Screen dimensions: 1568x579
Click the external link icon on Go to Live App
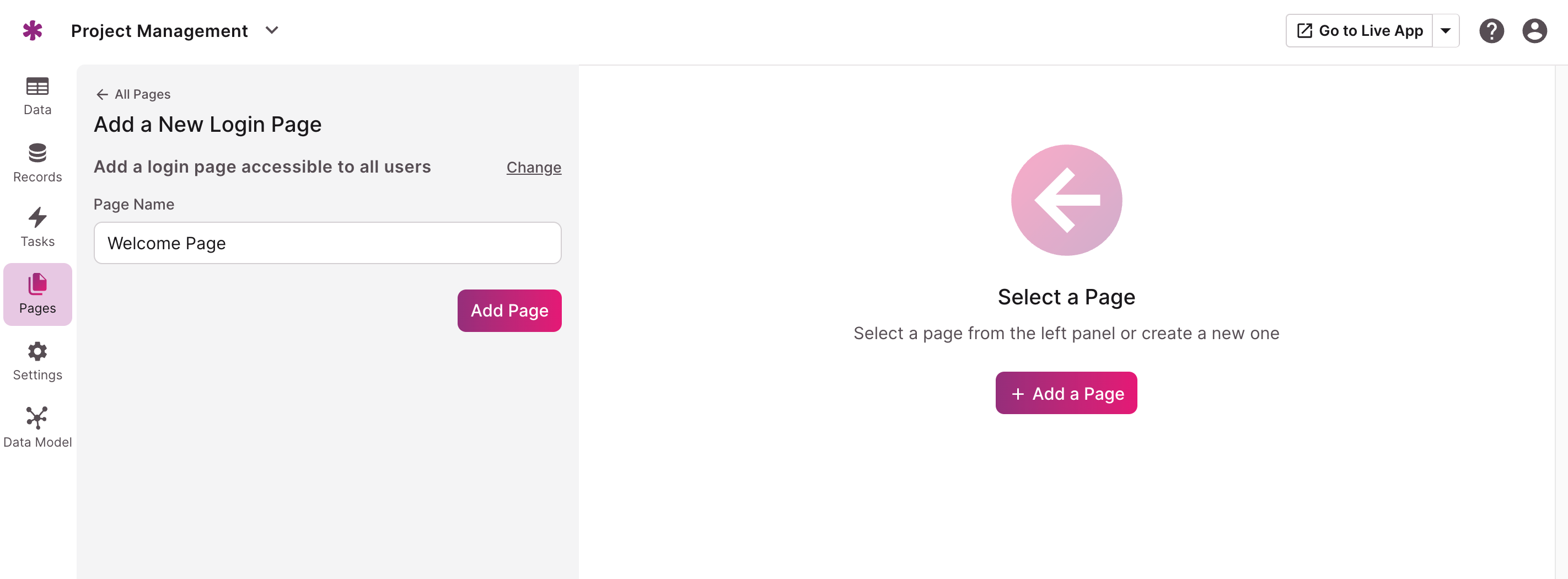pyautogui.click(x=1304, y=30)
